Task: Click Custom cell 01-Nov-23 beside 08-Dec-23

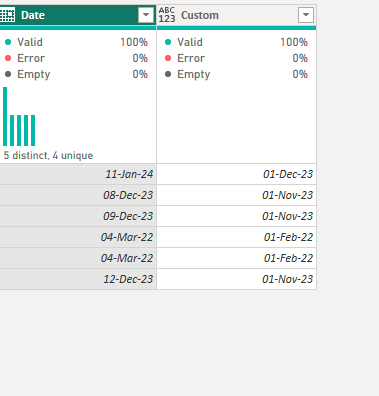Action: (x=236, y=195)
